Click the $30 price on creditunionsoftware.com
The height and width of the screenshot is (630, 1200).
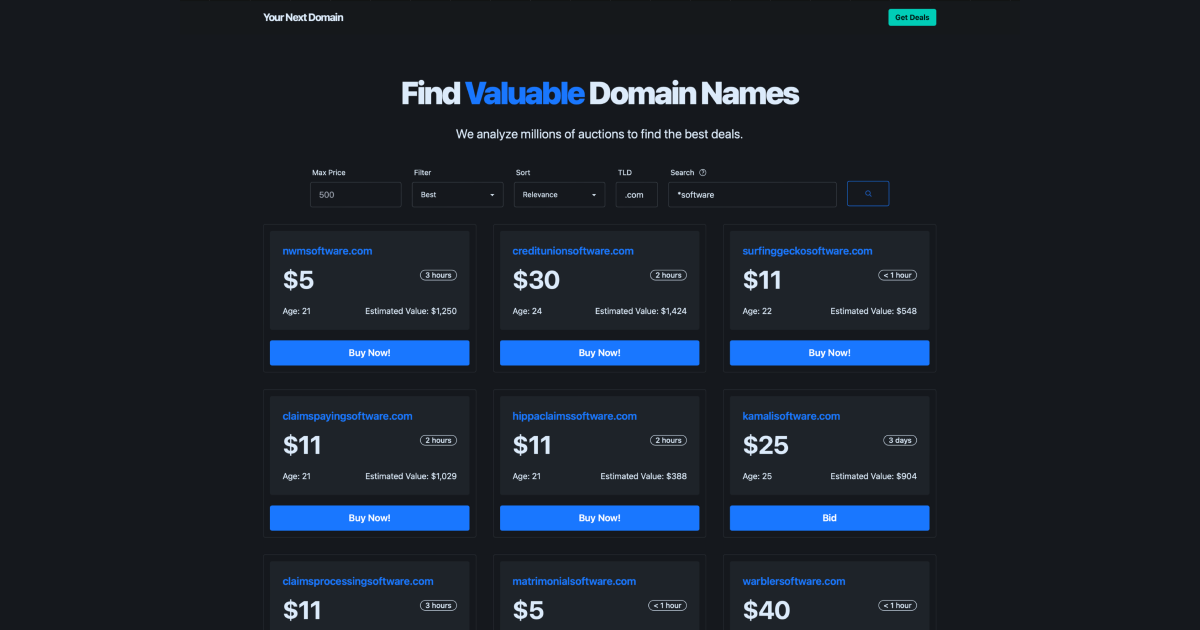pyautogui.click(x=536, y=280)
